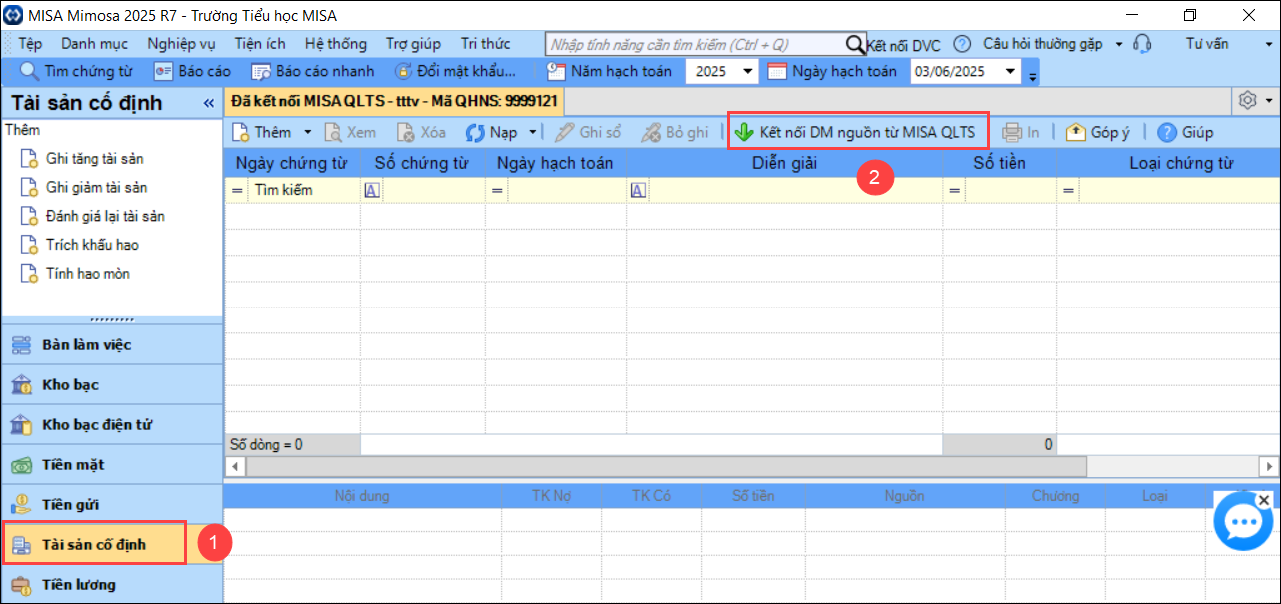1281x604 pixels.
Task: Click Kết nối DVC
Action: (x=905, y=45)
